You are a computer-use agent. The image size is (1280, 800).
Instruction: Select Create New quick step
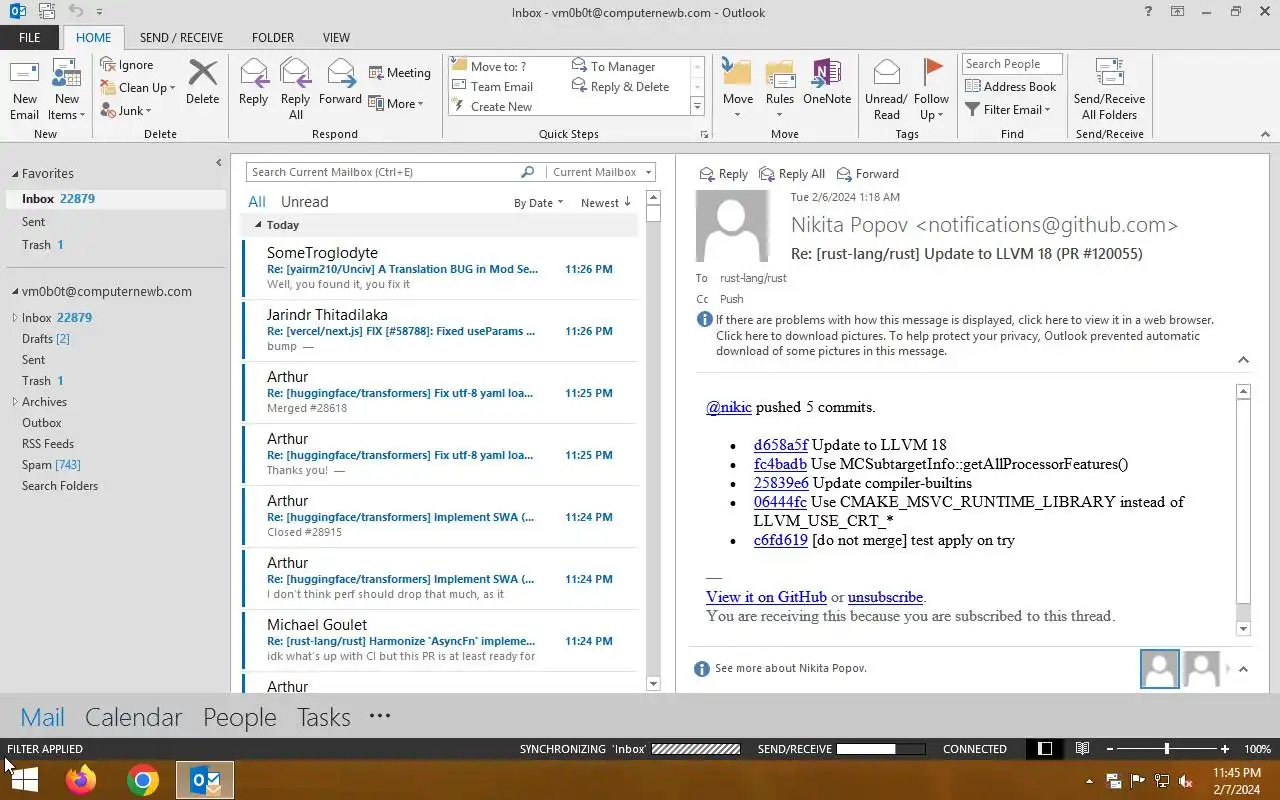(x=493, y=107)
